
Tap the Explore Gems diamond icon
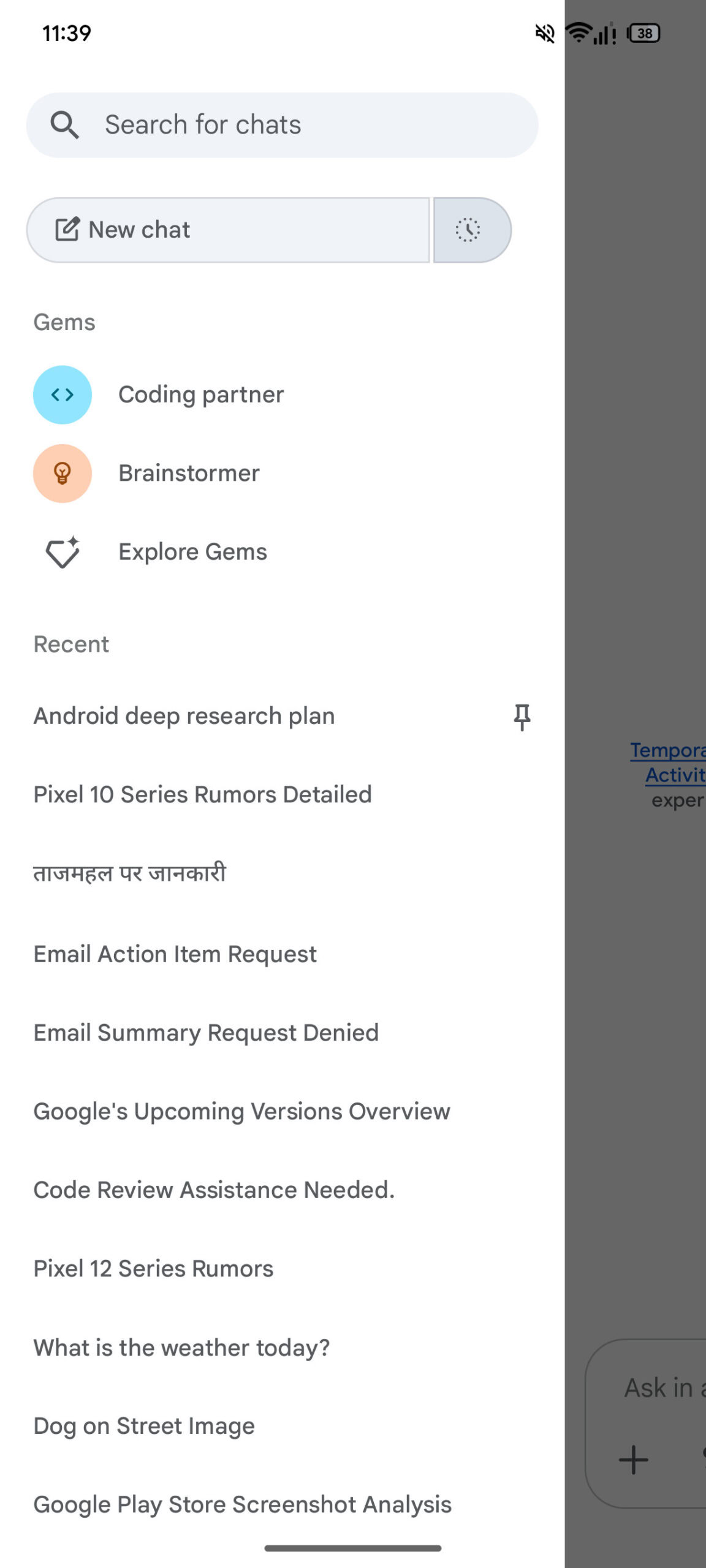click(x=63, y=552)
